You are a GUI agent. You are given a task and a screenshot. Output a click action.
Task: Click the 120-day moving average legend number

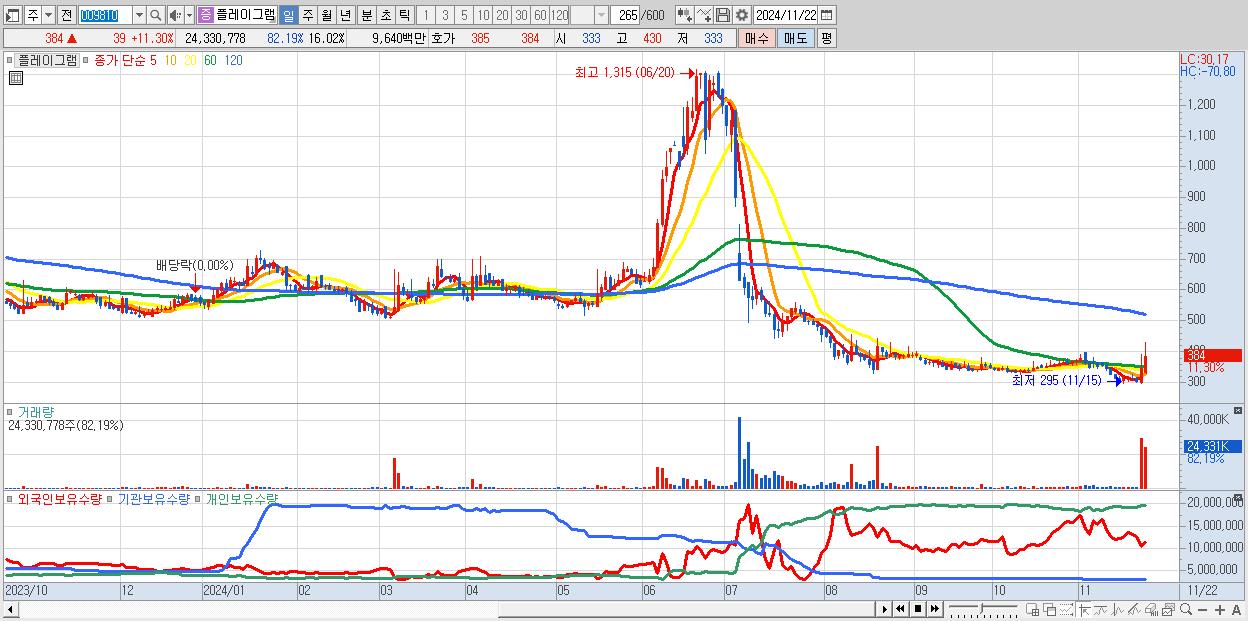[x=233, y=60]
